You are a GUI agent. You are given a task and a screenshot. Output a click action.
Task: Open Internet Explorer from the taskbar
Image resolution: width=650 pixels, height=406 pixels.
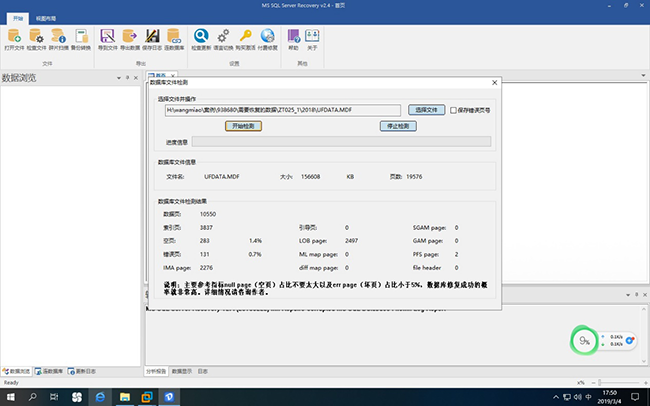[100, 397]
